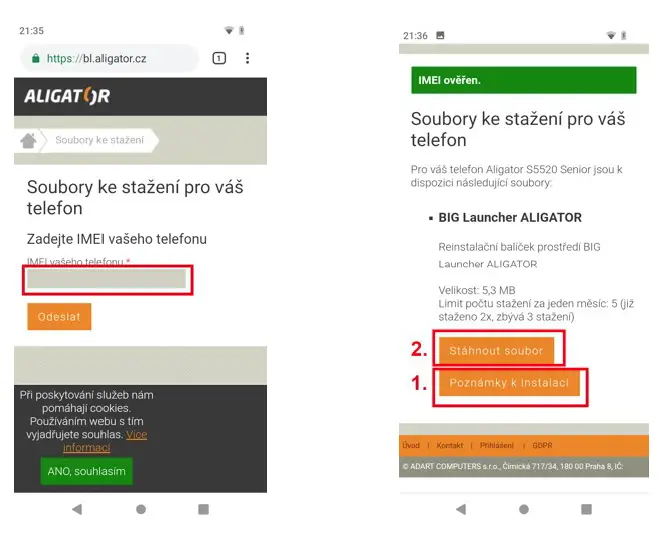Screen dimensions: 663x533
Task: Click the IMEI input field
Action: (x=107, y=279)
